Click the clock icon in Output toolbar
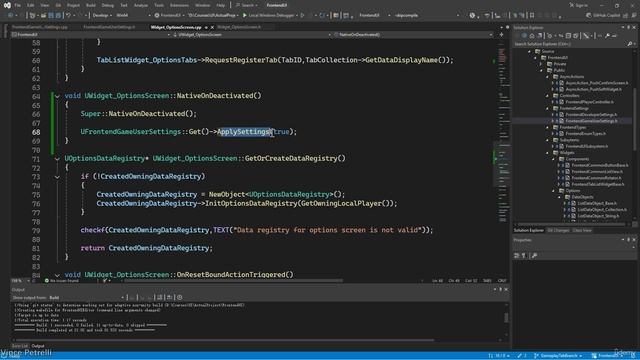Viewport: 640px width, 360px height. [x=180, y=297]
